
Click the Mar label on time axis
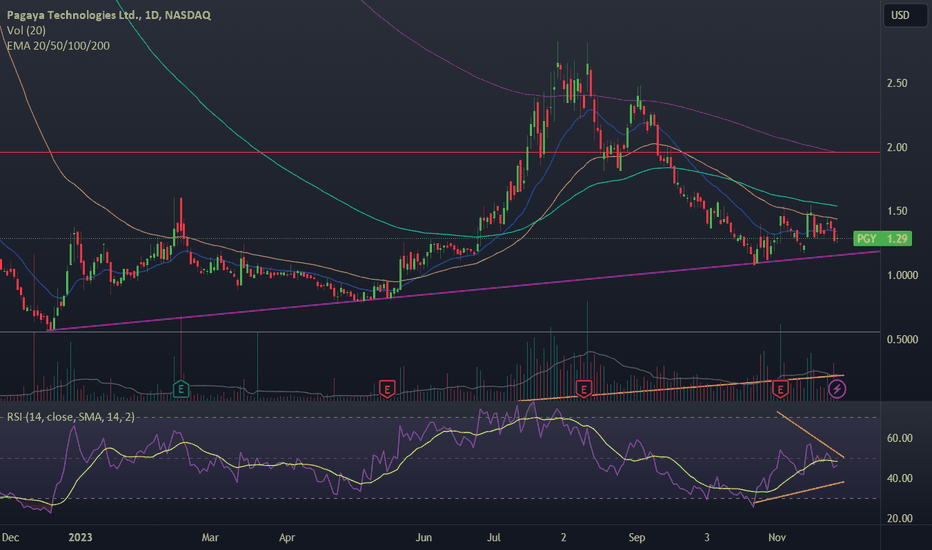[210, 538]
